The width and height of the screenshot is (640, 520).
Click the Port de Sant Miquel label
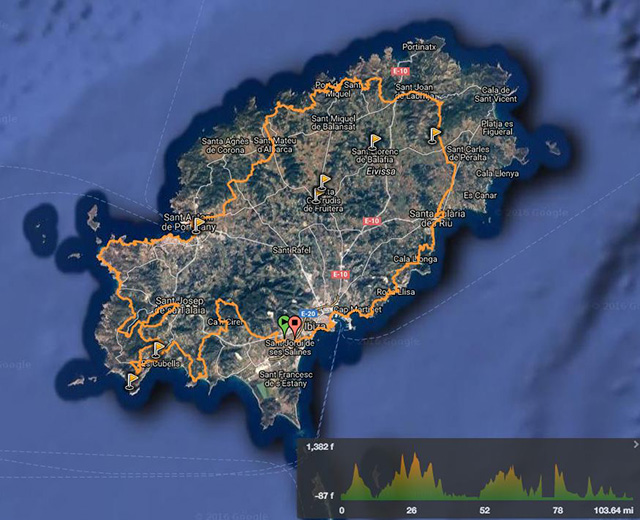tap(338, 89)
